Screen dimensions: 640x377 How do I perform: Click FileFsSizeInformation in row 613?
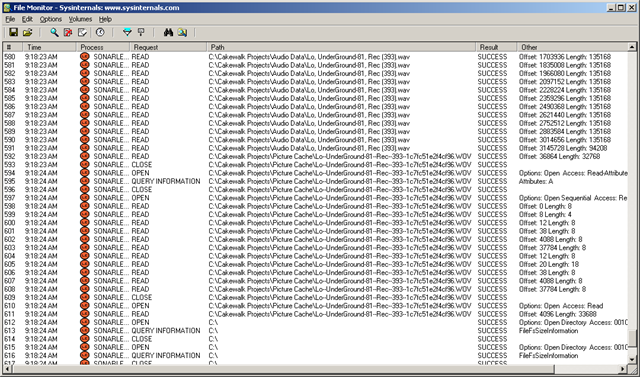click(x=548, y=331)
